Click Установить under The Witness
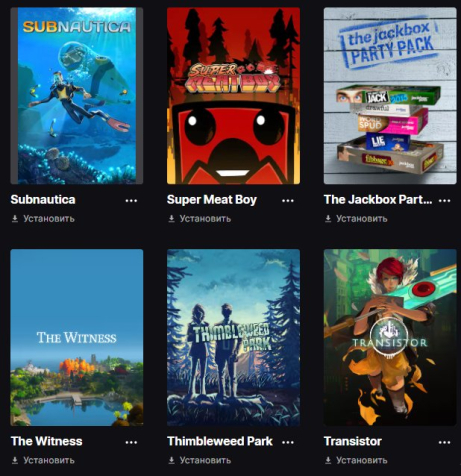 coord(49,460)
